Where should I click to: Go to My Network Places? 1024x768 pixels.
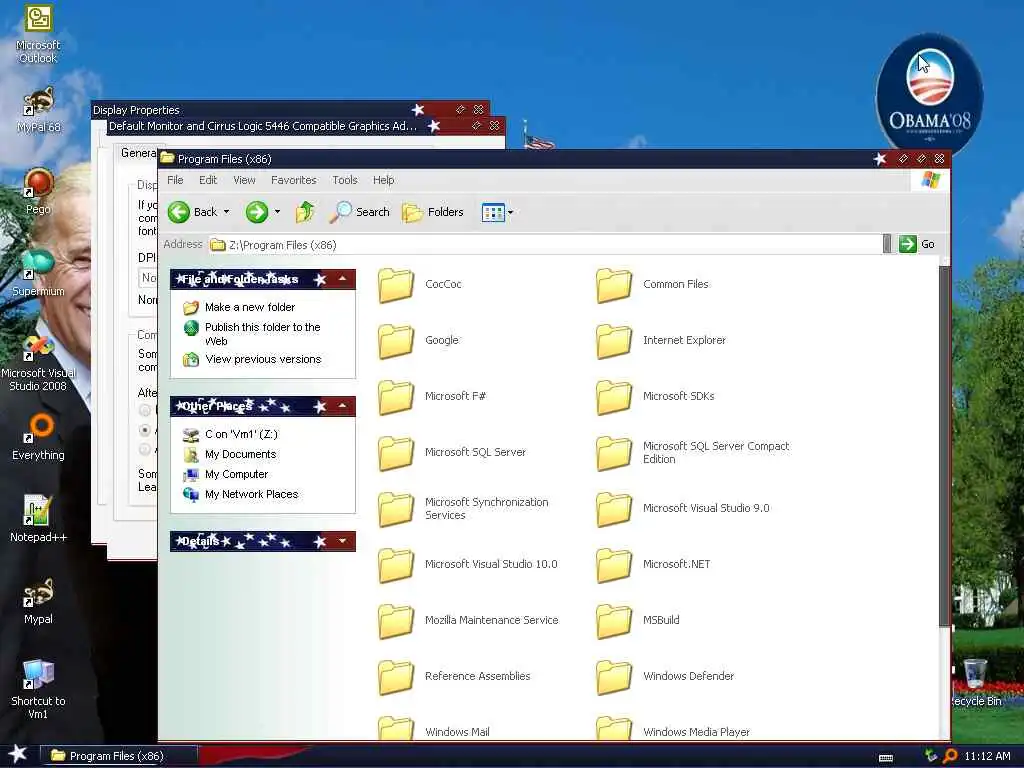pyautogui.click(x=251, y=494)
